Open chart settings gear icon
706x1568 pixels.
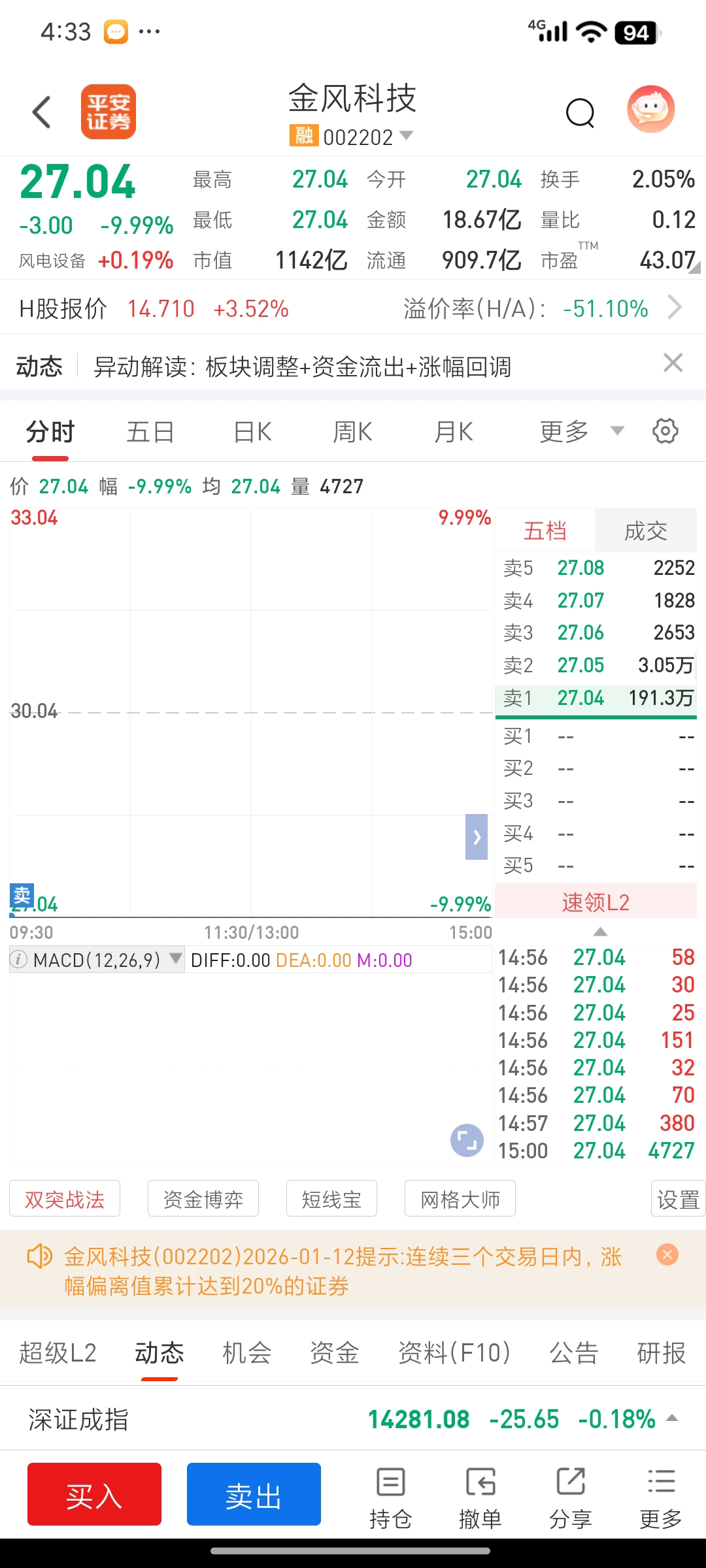point(665,431)
